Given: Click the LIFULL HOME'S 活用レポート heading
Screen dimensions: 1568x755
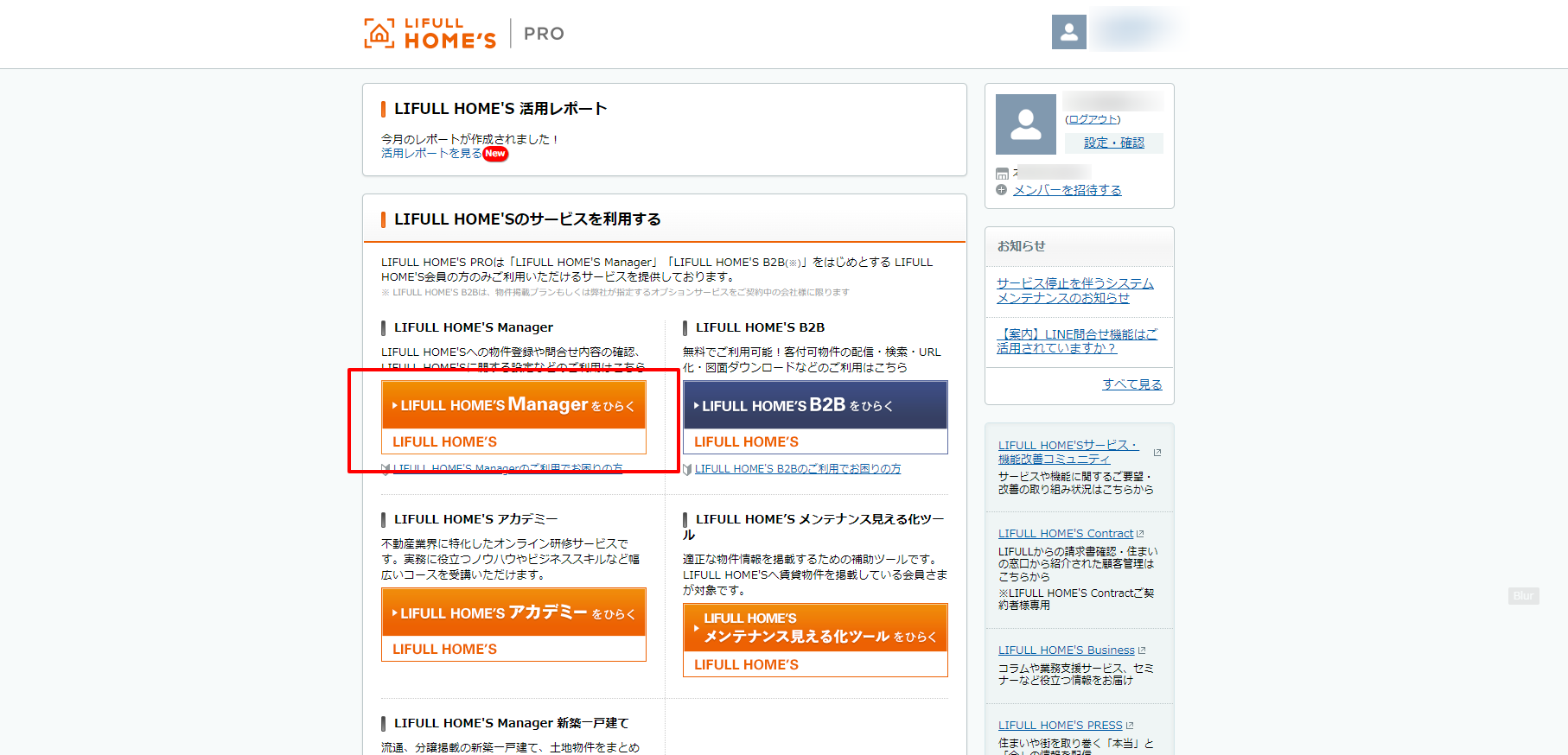Looking at the screenshot, I should click(x=500, y=109).
